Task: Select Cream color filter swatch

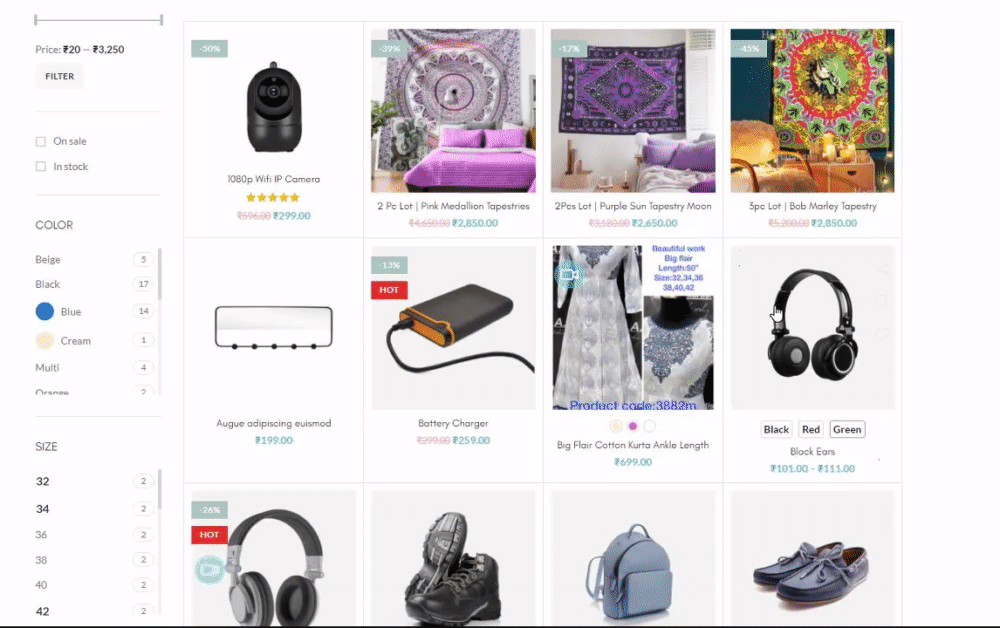Action: (x=45, y=340)
